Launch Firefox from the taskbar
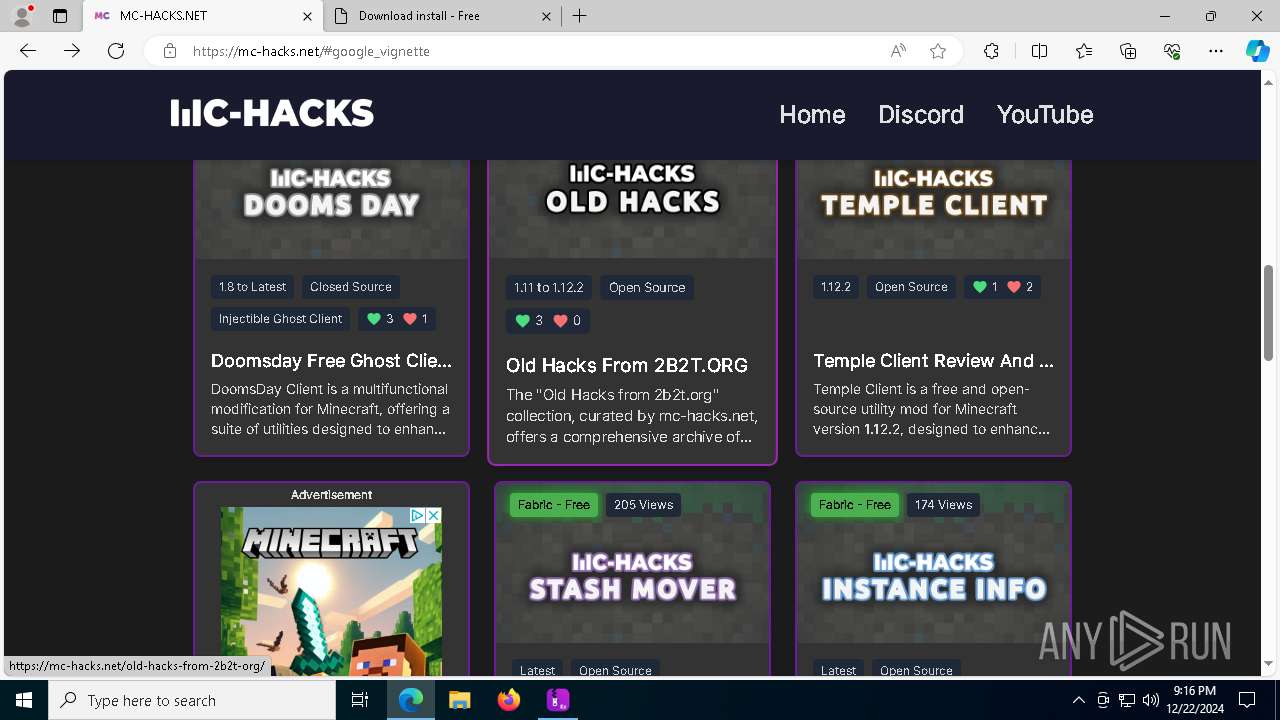 tap(509, 700)
